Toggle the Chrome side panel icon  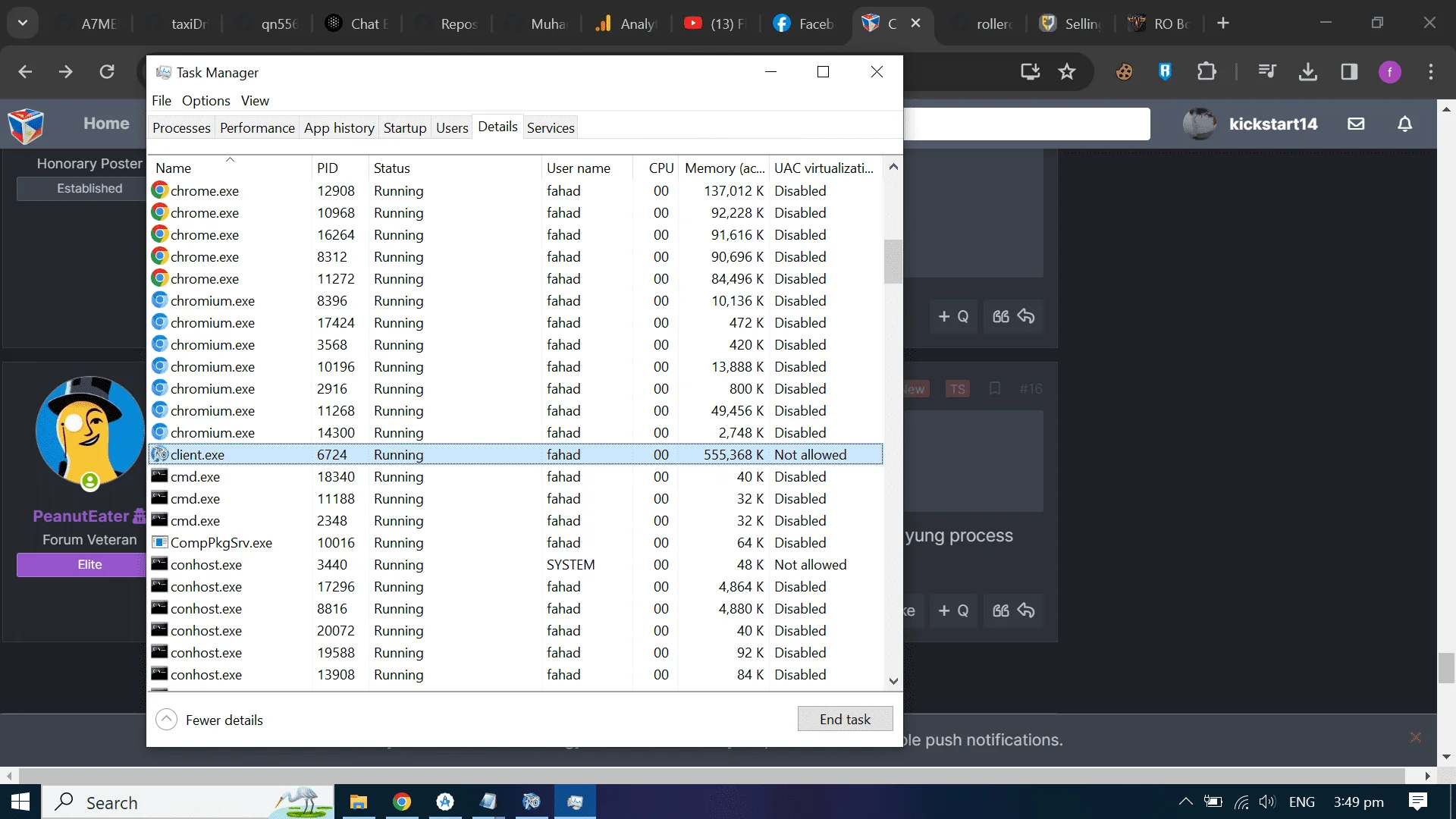coord(1349,72)
